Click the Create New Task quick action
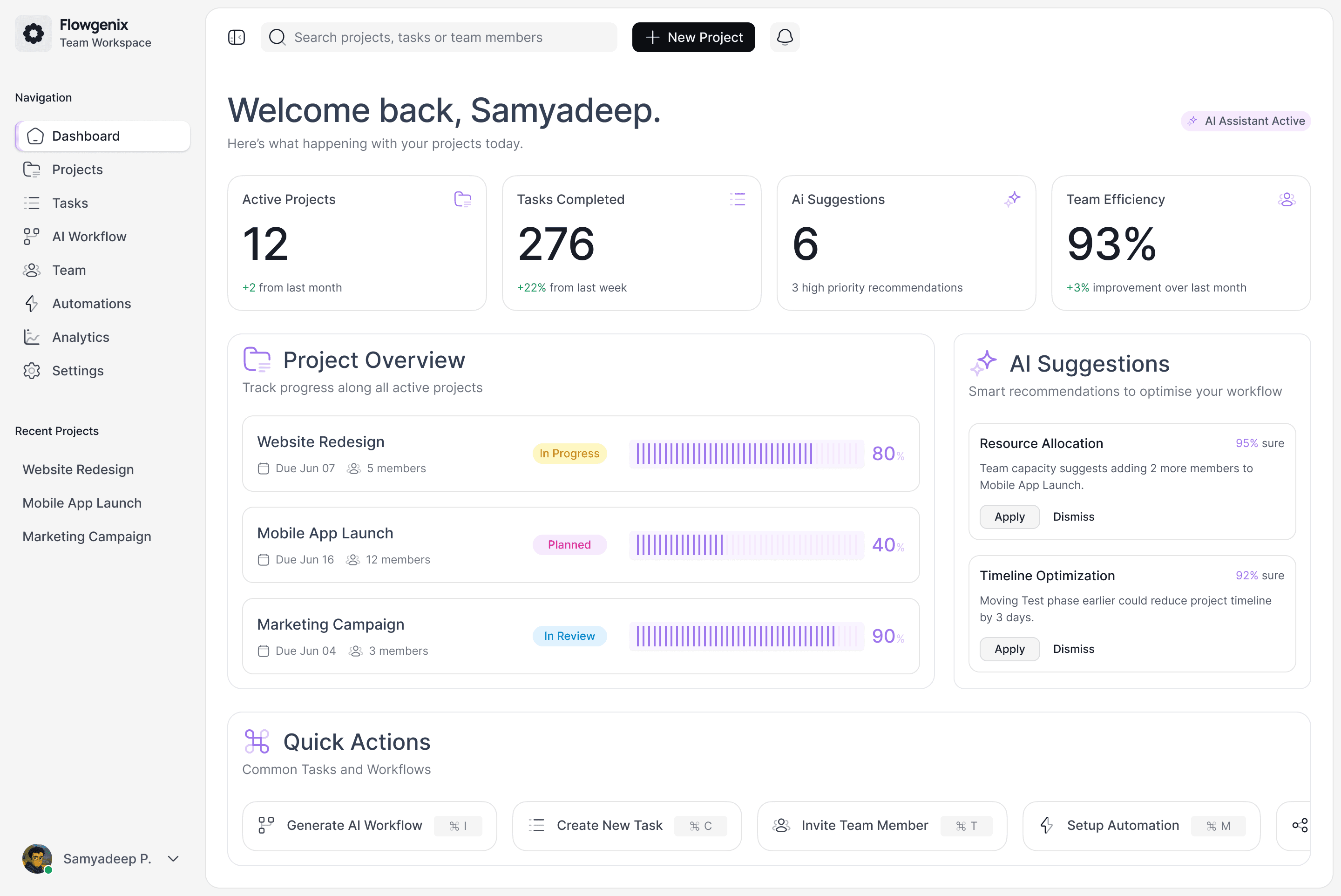 [627, 826]
